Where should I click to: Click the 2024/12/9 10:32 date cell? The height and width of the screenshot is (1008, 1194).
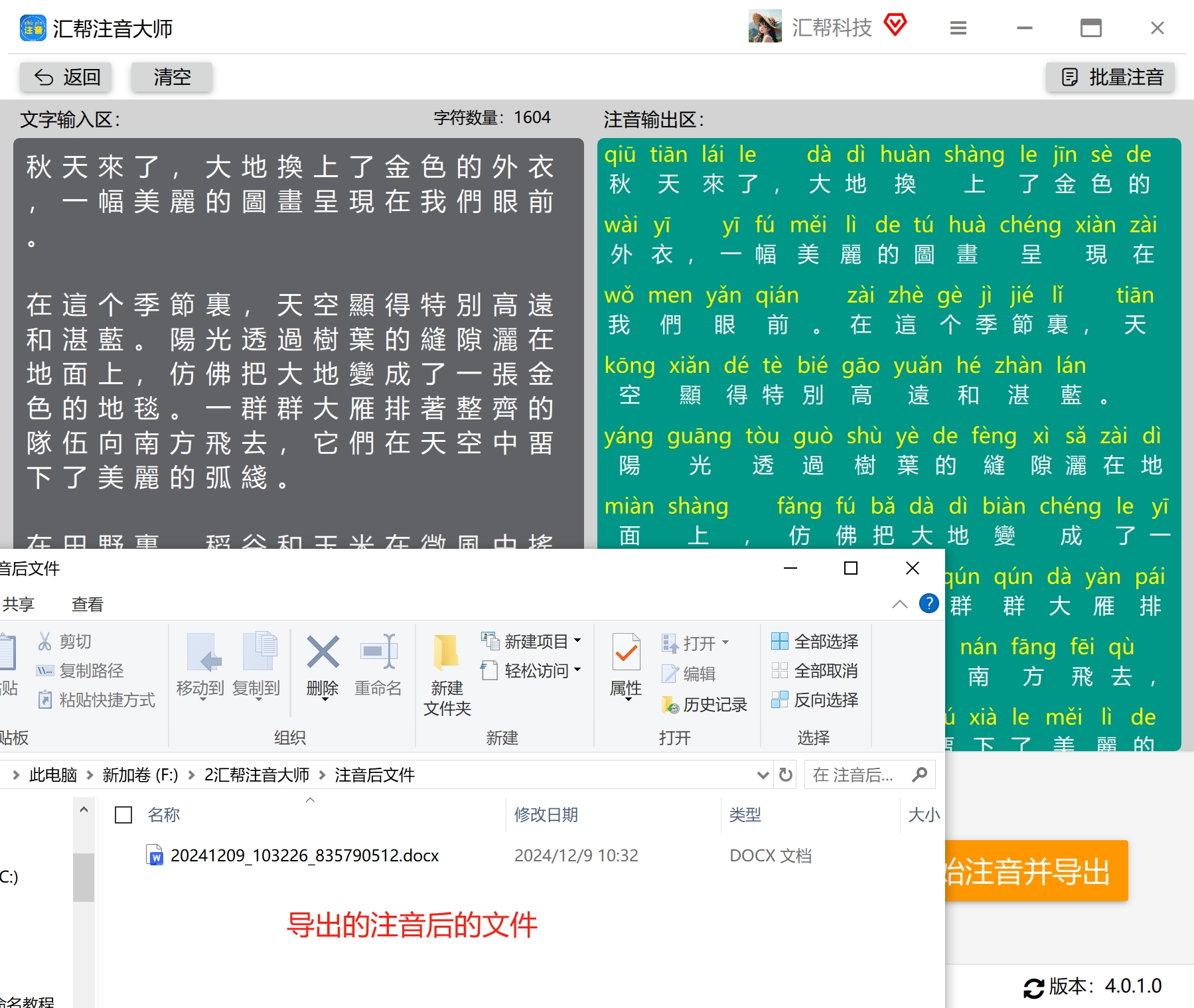[576, 855]
